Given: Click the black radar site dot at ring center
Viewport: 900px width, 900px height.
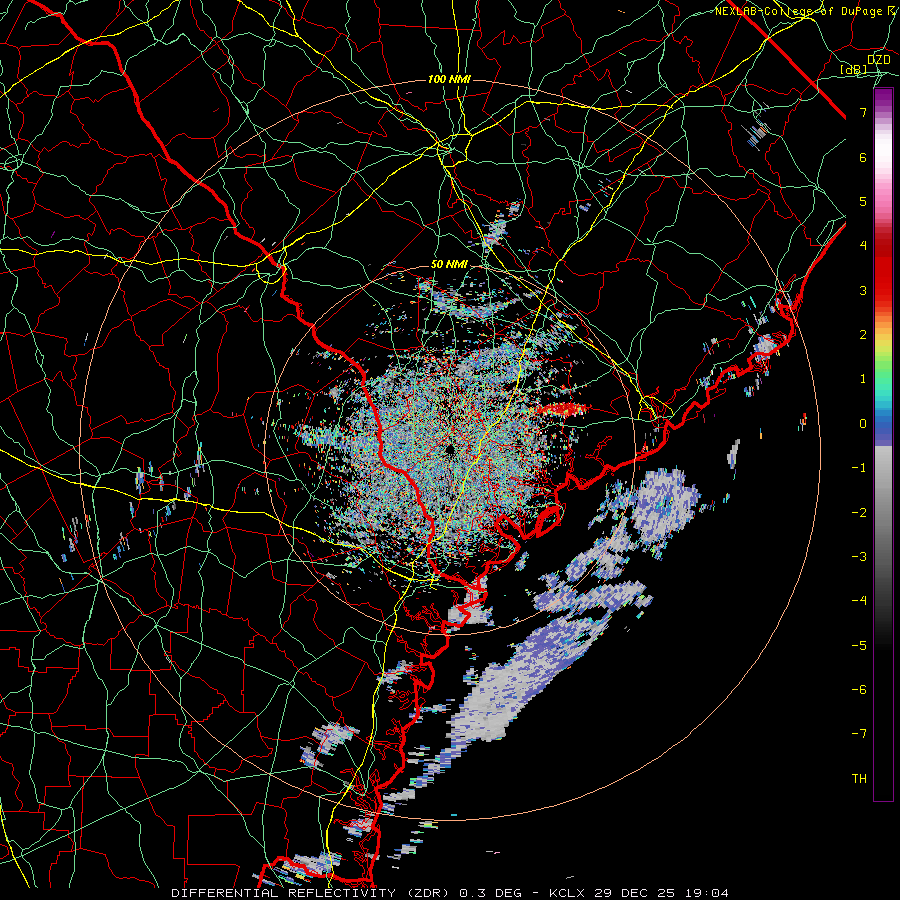Looking at the screenshot, I should [449, 449].
